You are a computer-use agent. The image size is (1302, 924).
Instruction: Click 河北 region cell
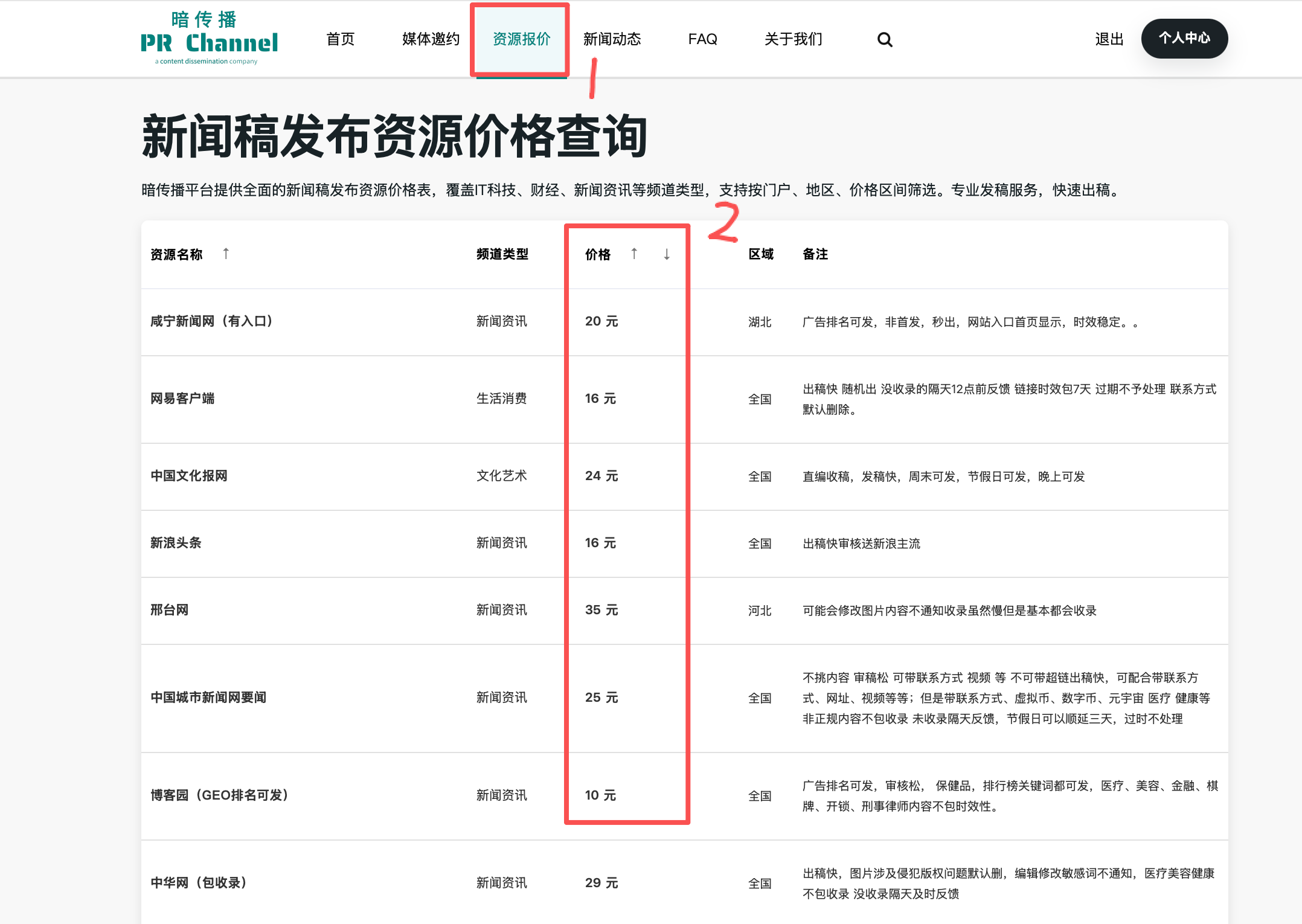pyautogui.click(x=760, y=611)
